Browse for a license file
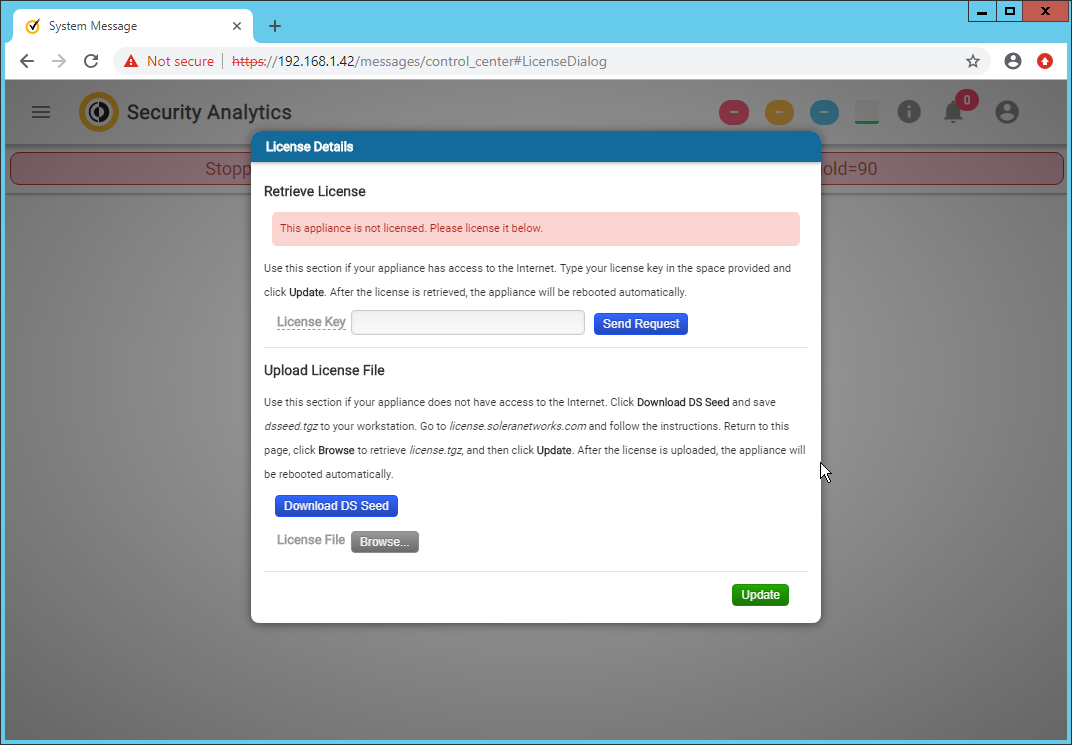1072x745 pixels. pos(384,542)
